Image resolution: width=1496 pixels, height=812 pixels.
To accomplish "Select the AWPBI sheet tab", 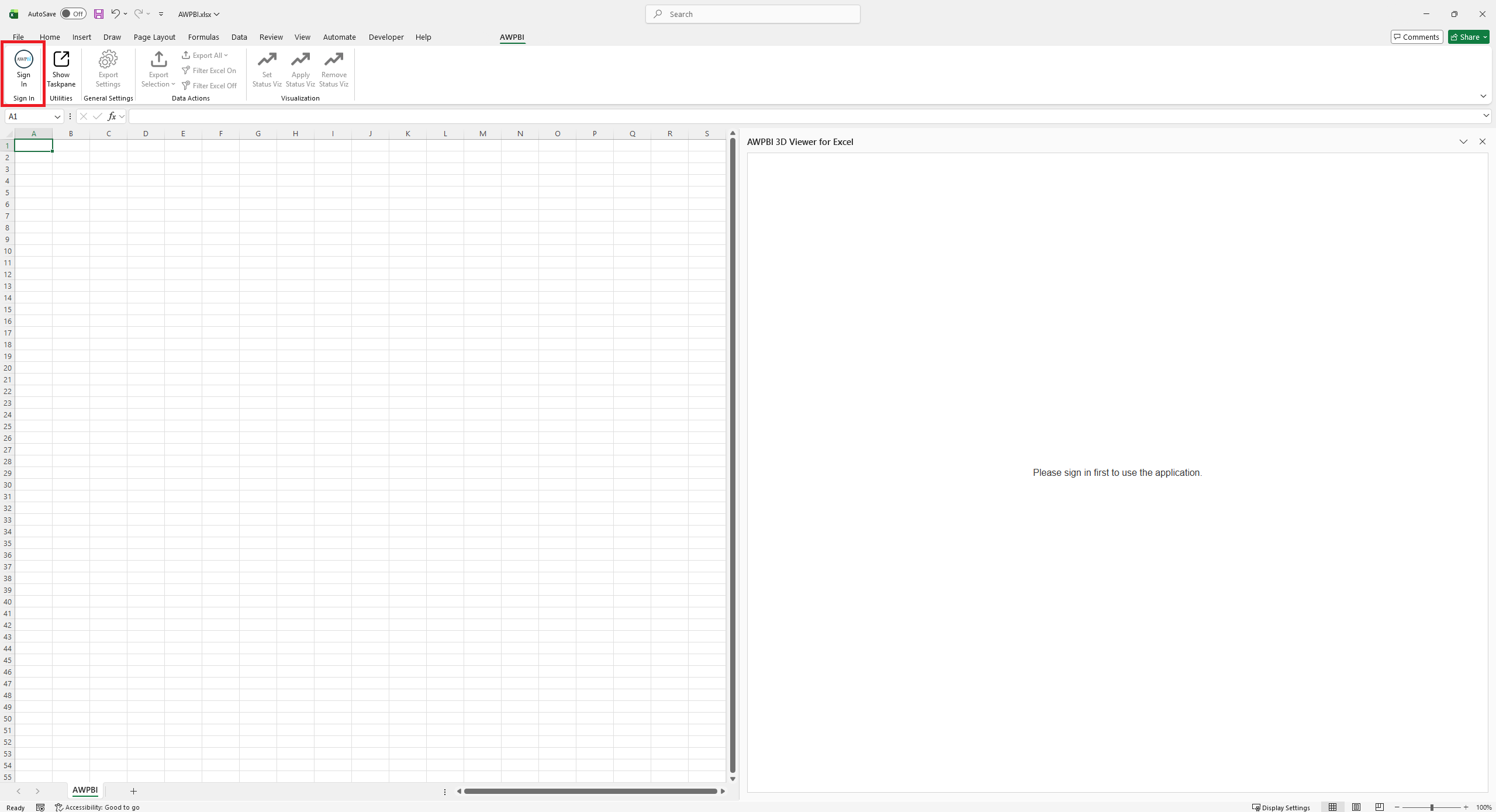I will pyautogui.click(x=85, y=790).
